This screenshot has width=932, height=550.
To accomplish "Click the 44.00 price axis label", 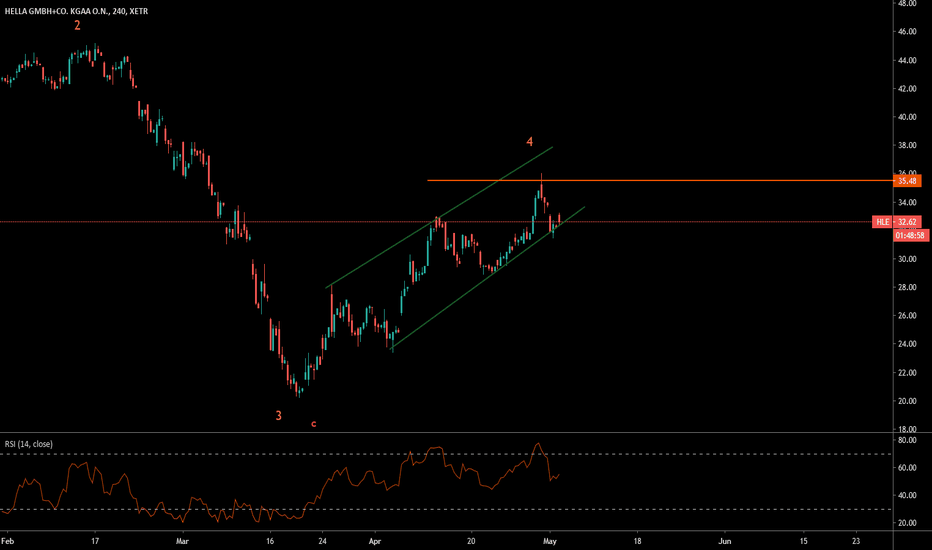I will [x=907, y=61].
